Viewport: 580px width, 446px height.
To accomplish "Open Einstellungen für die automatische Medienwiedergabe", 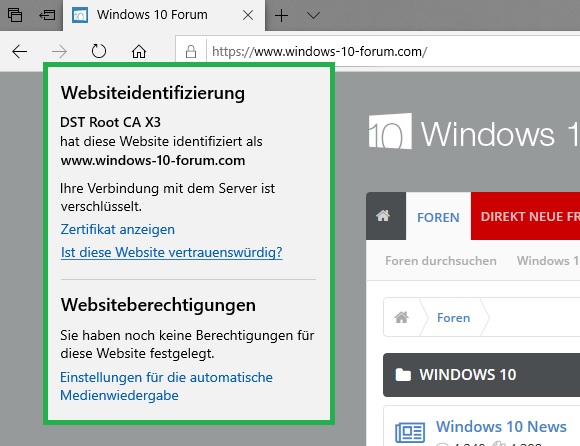I will pos(166,386).
